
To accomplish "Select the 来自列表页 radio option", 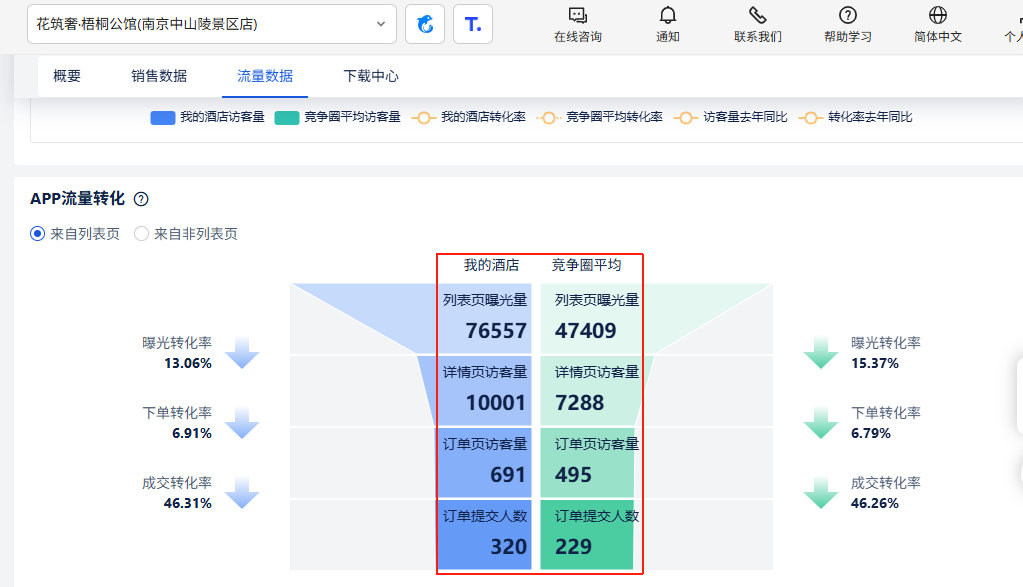I will (x=36, y=233).
